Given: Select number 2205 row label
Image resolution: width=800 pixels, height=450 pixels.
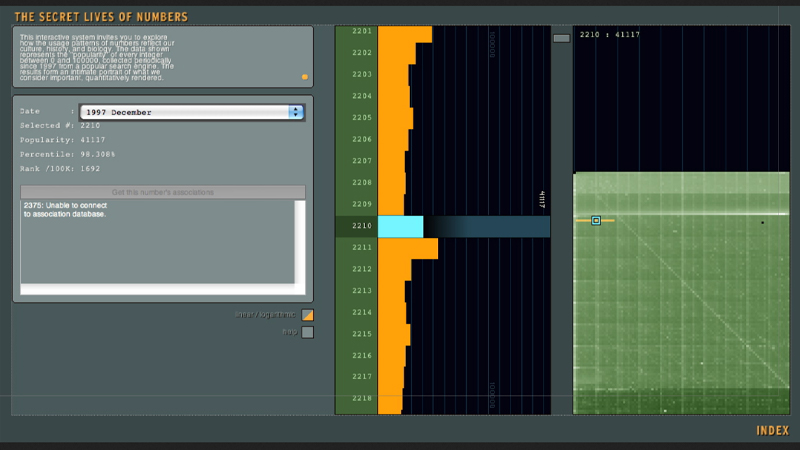Looking at the screenshot, I should (x=361, y=118).
